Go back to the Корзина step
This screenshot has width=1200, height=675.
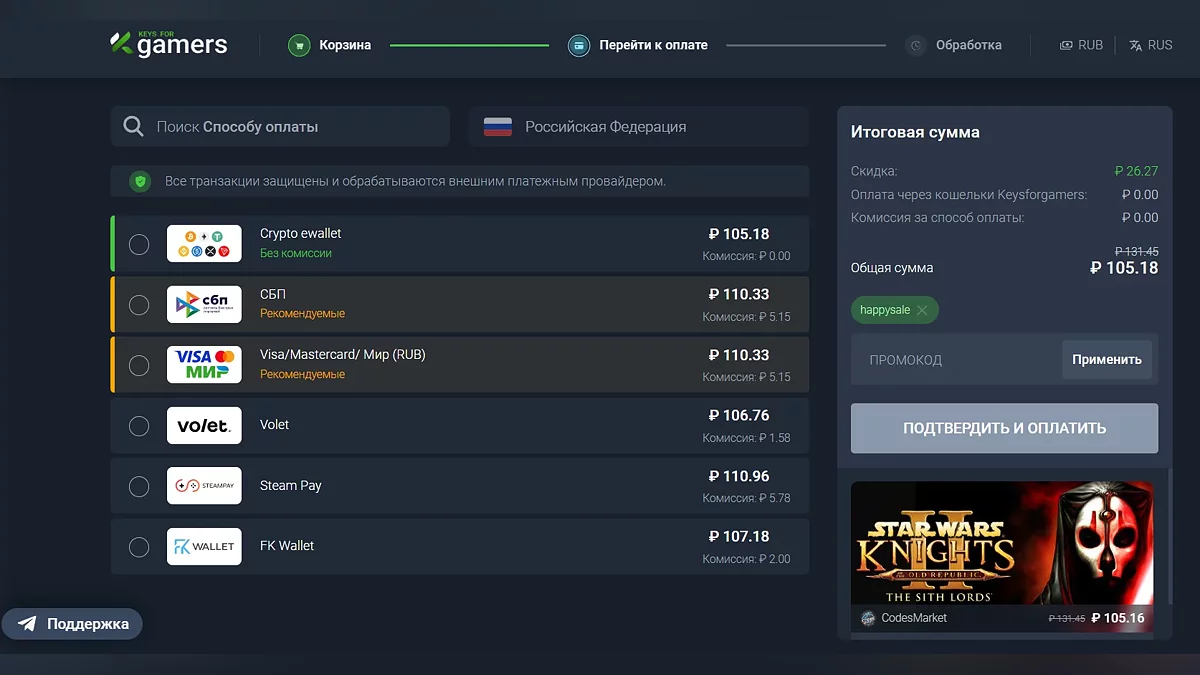[x=345, y=45]
